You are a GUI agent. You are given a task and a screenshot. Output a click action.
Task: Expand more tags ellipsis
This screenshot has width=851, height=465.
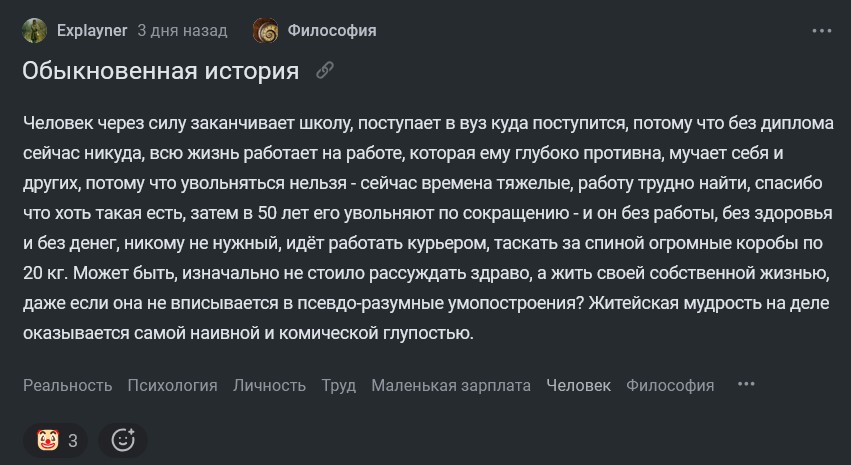(x=746, y=384)
